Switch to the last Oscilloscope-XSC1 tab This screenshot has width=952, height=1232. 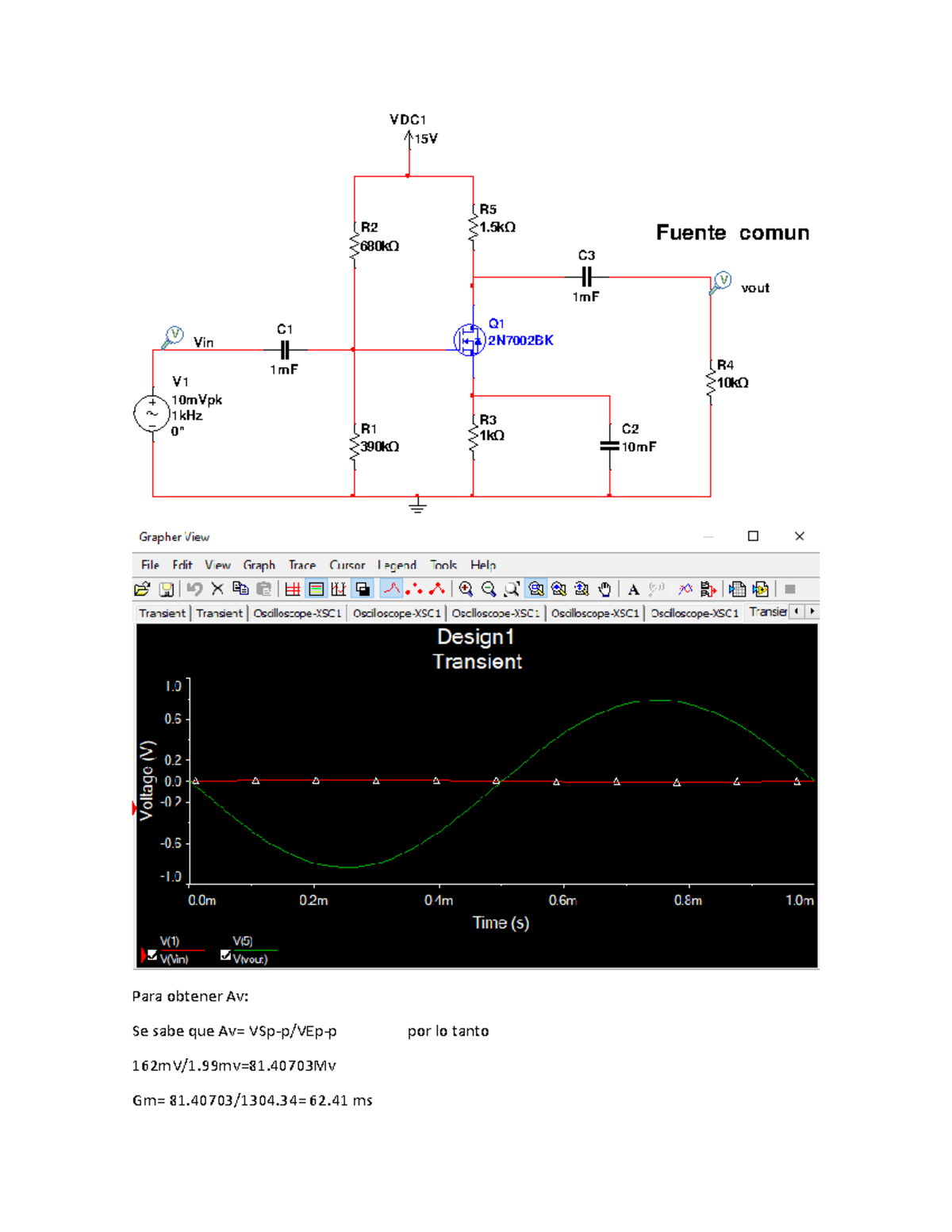click(x=694, y=612)
